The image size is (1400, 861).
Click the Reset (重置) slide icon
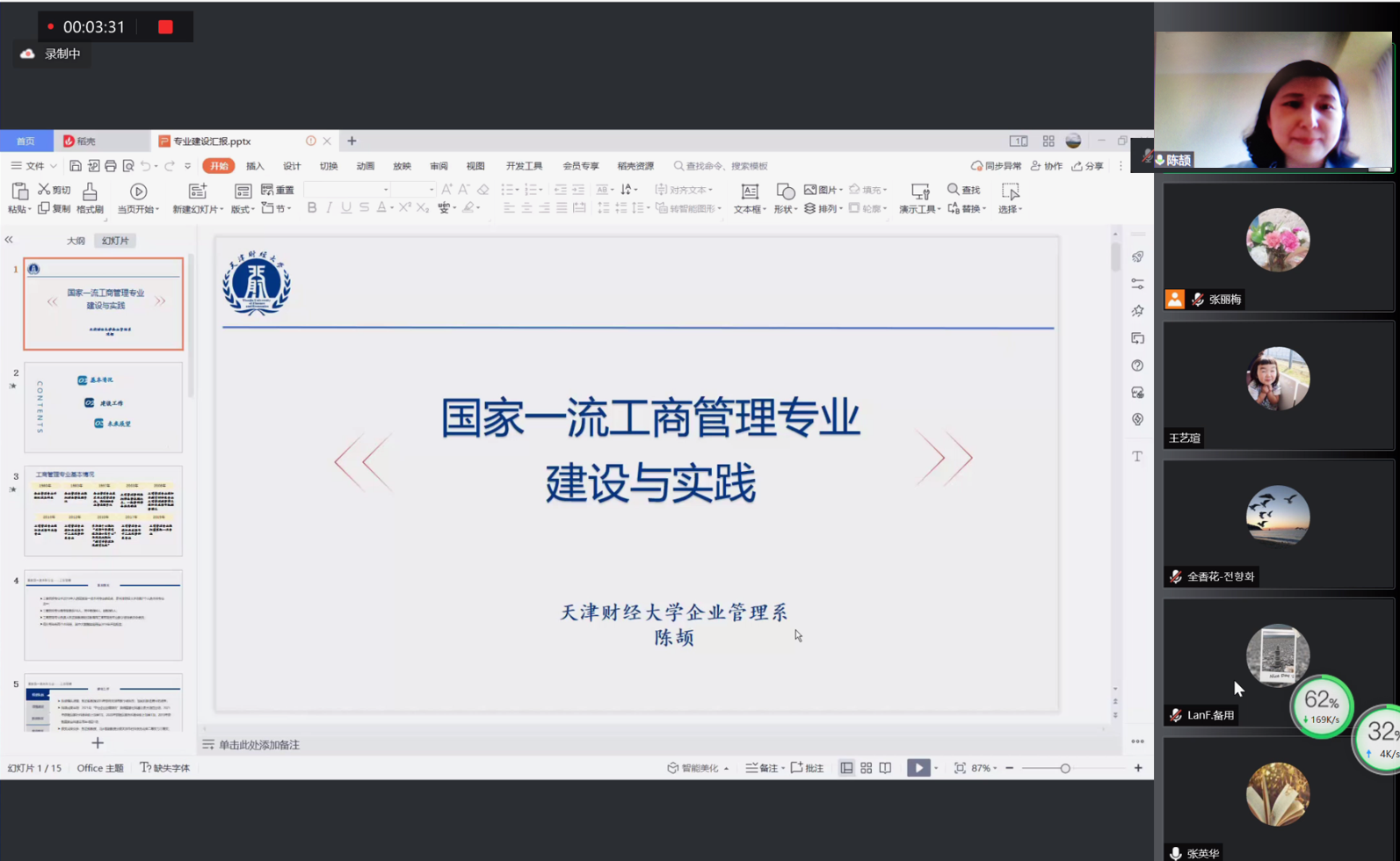point(267,190)
